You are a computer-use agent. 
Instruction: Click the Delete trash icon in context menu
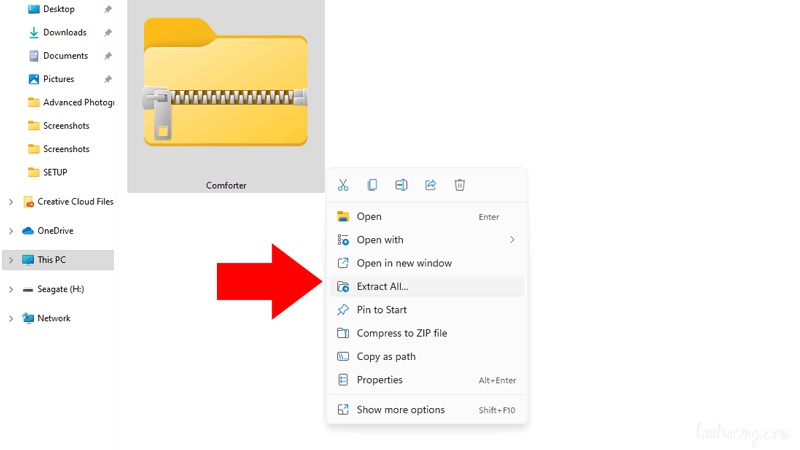(x=460, y=185)
